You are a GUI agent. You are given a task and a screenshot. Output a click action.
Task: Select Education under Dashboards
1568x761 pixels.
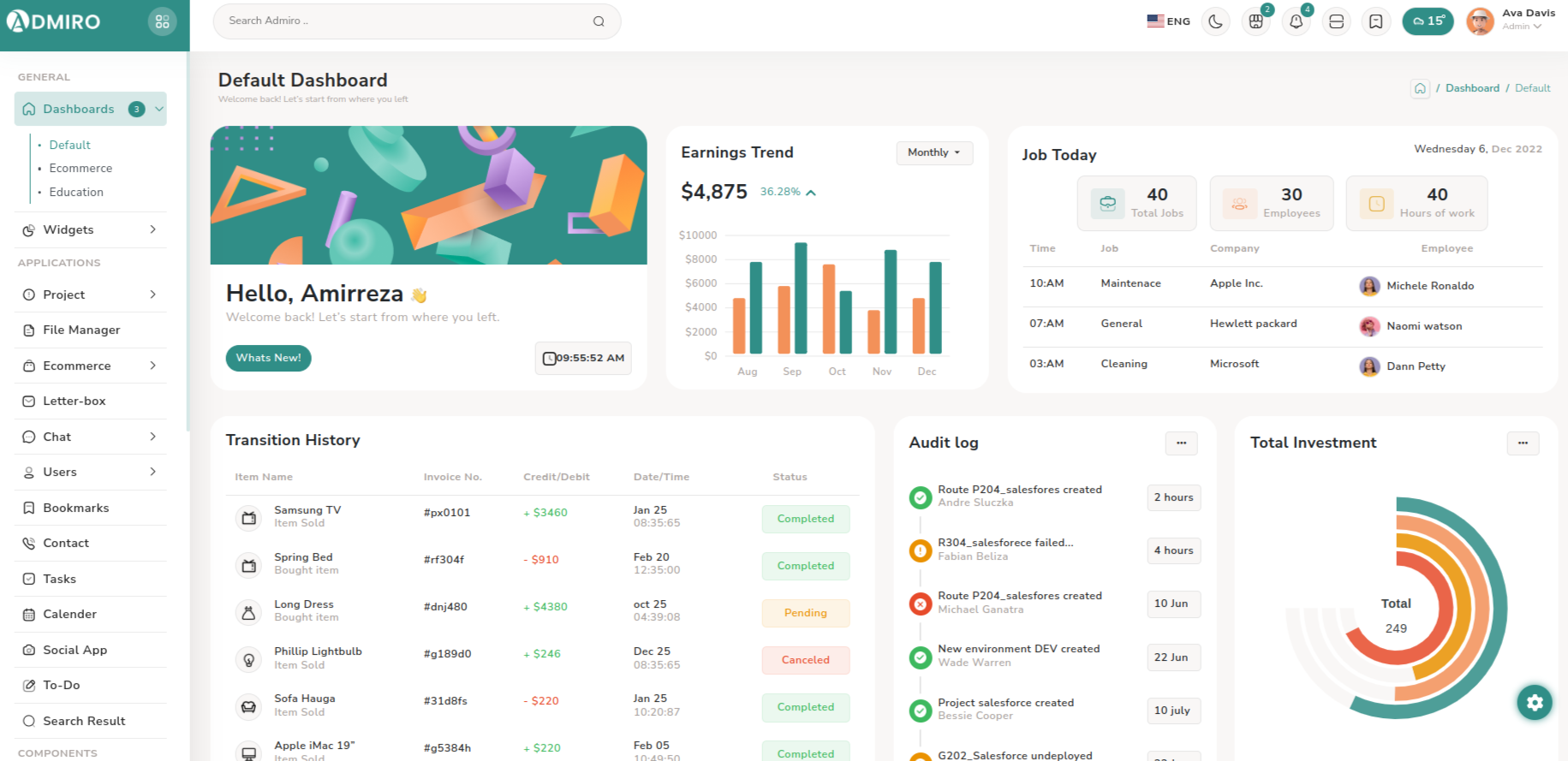coord(76,192)
